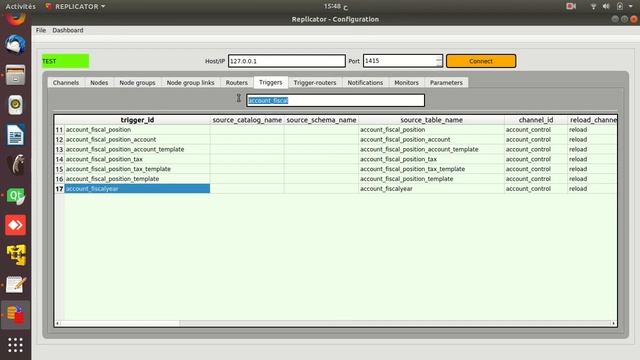Switch to the Nodes tab
Screen dimensions: 640x360
99,82
